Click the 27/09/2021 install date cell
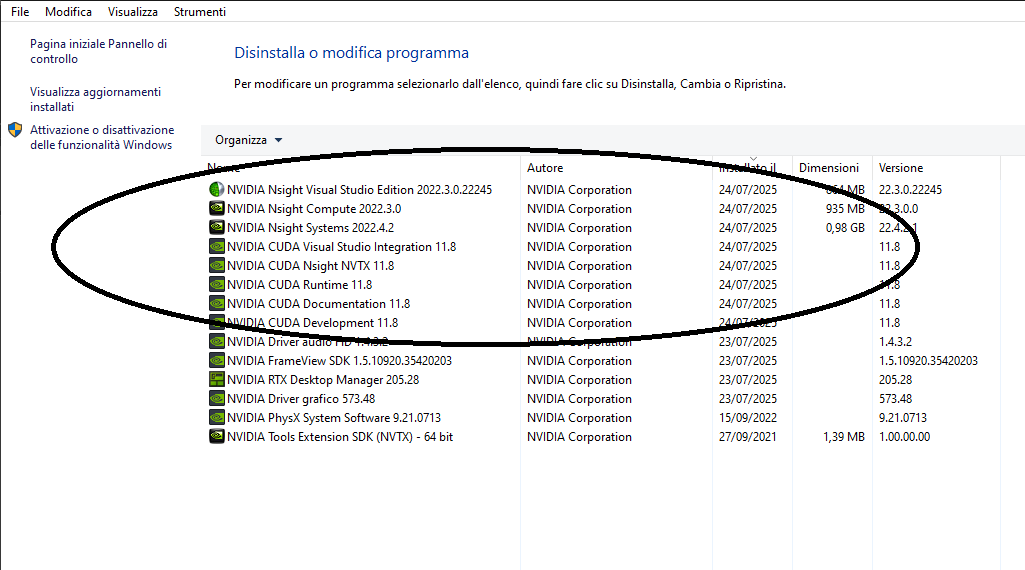The height and width of the screenshot is (570, 1025). point(748,436)
